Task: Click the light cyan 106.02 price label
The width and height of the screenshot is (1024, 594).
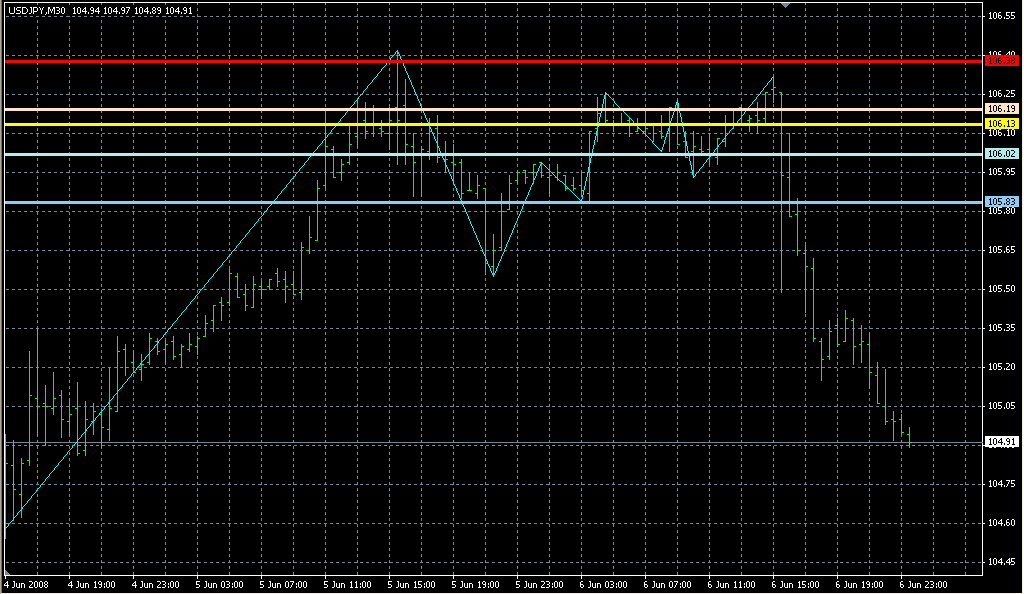Action: point(1001,154)
